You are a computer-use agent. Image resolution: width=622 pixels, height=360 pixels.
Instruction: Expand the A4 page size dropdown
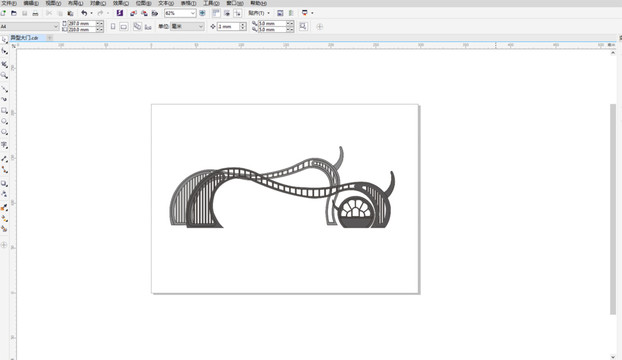[29, 27]
